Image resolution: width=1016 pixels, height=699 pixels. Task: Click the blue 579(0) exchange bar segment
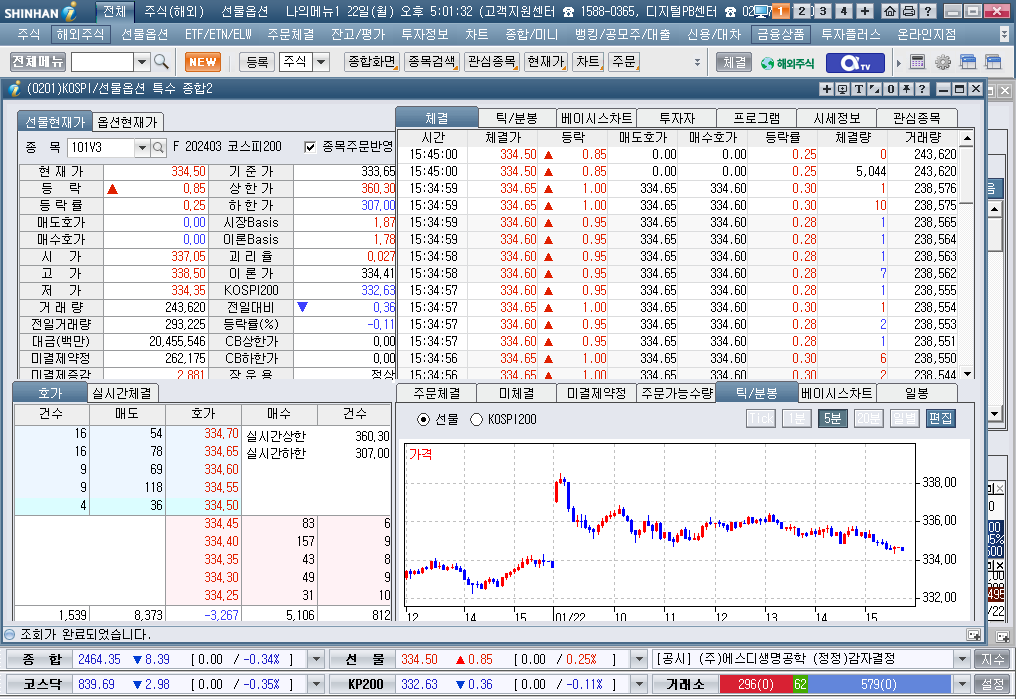(x=879, y=684)
